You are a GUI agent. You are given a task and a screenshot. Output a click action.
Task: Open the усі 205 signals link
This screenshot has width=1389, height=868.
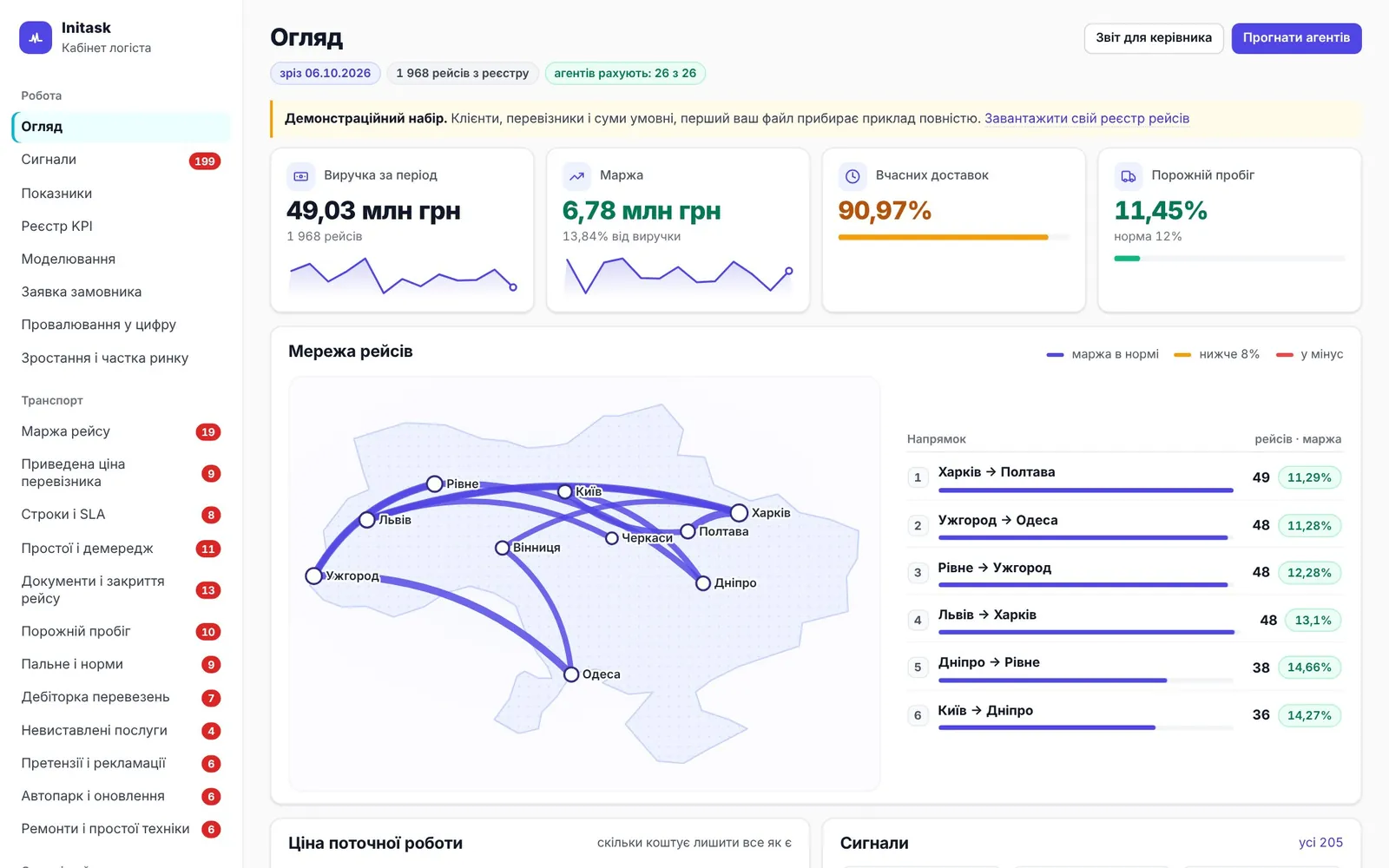click(x=1320, y=843)
